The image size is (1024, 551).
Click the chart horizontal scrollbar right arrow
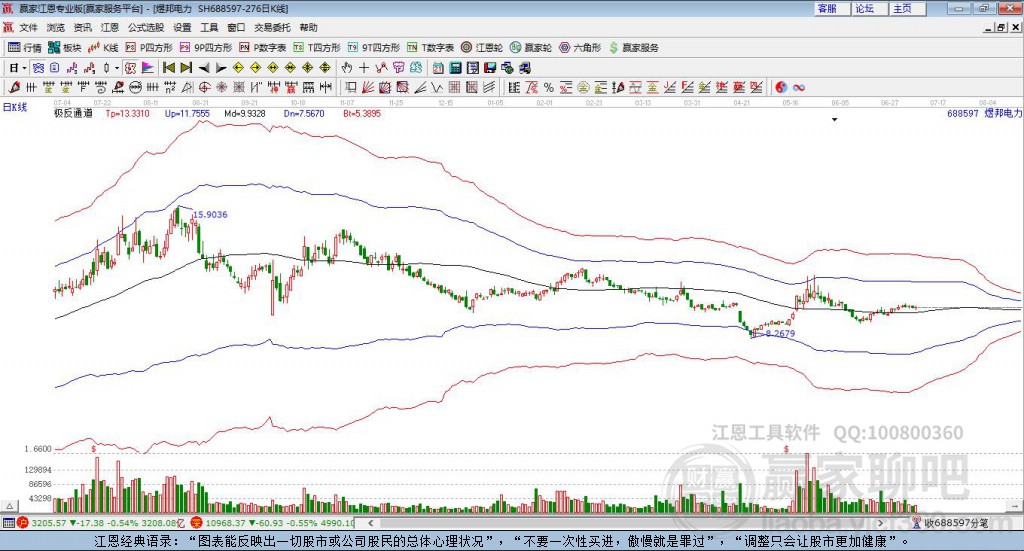pyautogui.click(x=880, y=522)
